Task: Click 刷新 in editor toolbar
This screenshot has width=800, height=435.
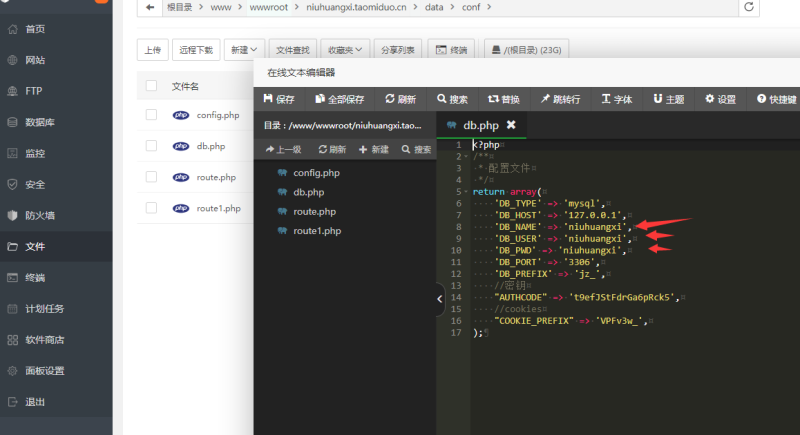Action: tap(401, 99)
